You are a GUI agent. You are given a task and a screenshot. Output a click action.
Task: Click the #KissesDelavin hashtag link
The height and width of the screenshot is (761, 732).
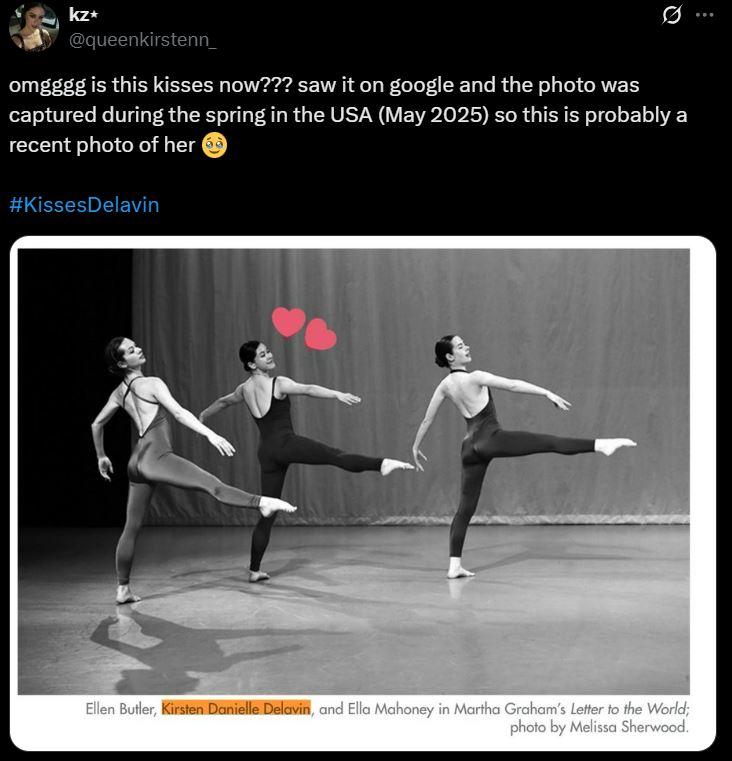pos(84,205)
